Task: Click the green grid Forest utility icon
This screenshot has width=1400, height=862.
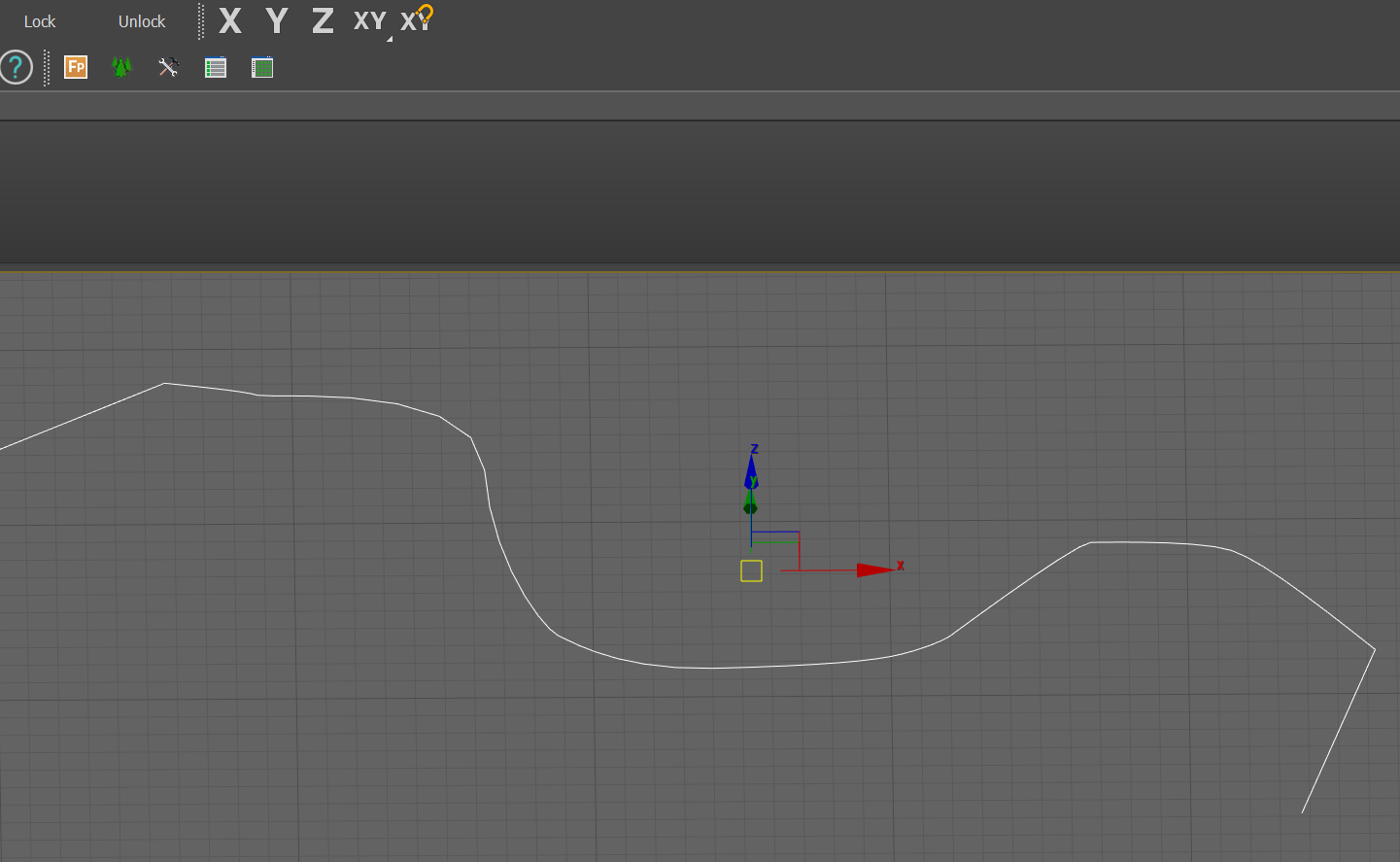Action: coord(261,67)
